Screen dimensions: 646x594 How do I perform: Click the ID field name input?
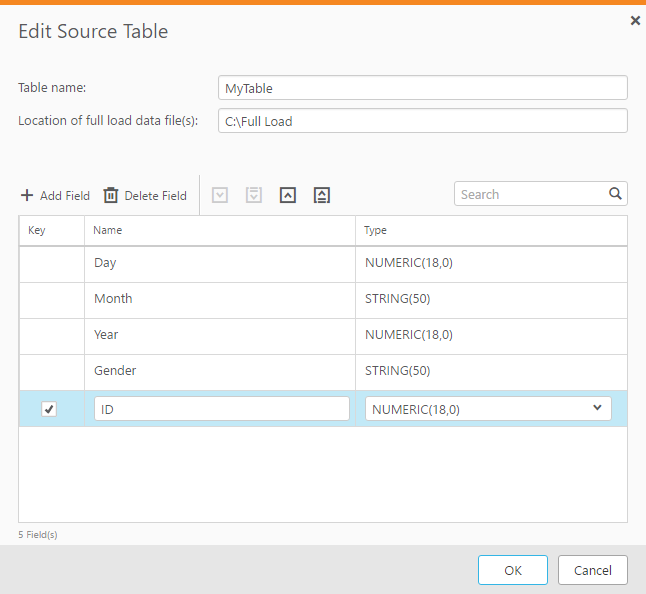pyautogui.click(x=221, y=409)
